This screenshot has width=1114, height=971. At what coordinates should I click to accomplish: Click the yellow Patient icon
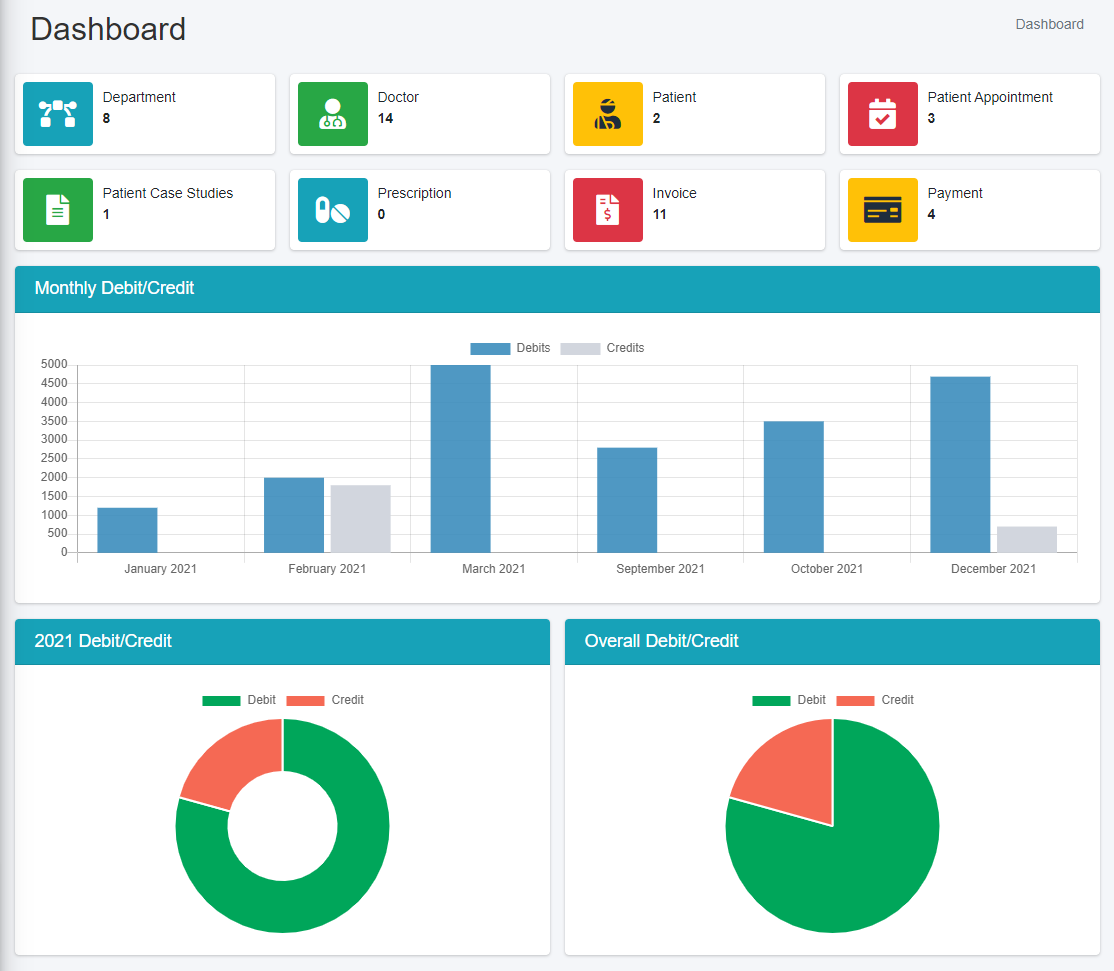[608, 114]
